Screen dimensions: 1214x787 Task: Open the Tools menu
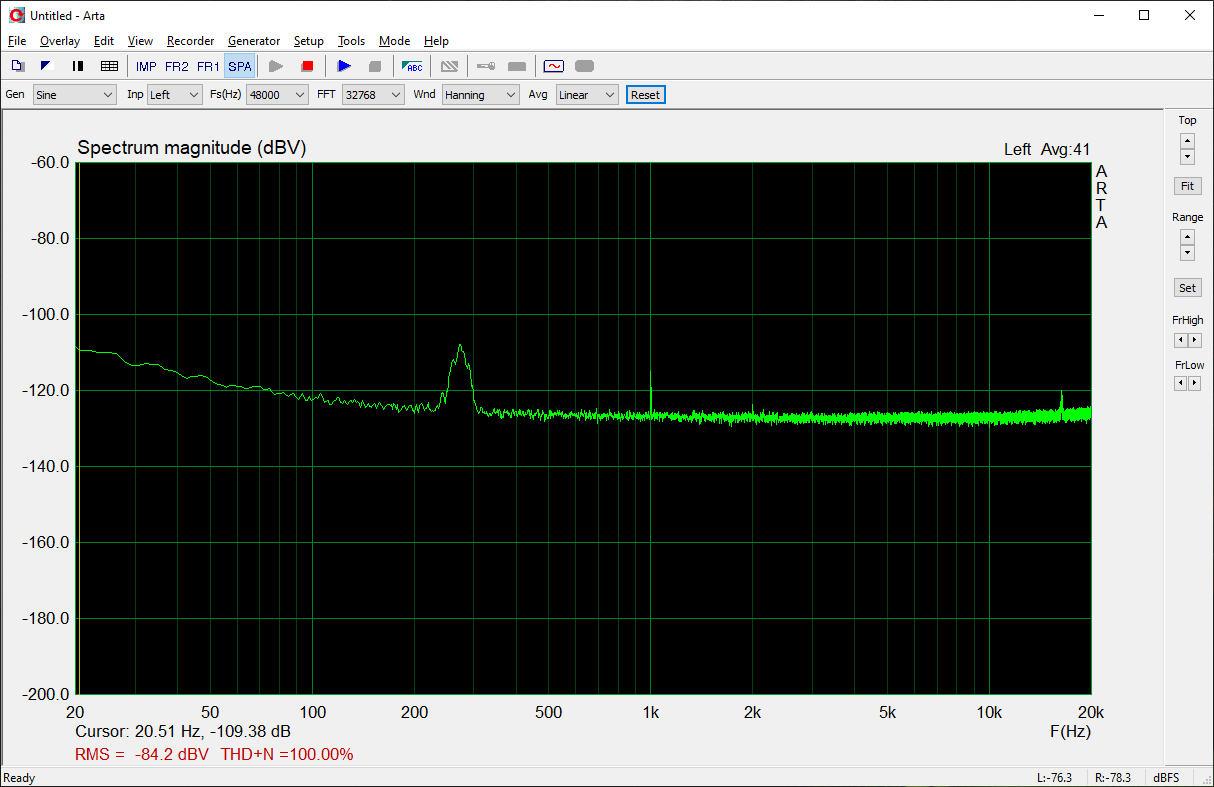[x=351, y=41]
